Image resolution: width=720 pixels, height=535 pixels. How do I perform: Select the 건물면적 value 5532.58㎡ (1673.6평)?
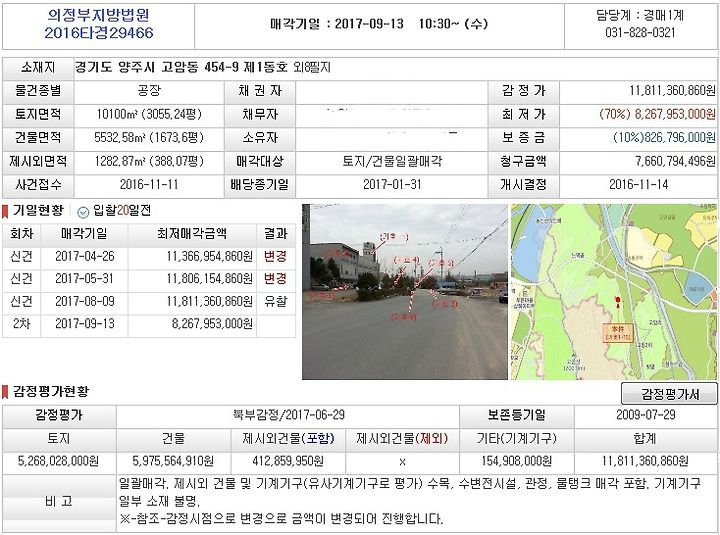coord(149,137)
